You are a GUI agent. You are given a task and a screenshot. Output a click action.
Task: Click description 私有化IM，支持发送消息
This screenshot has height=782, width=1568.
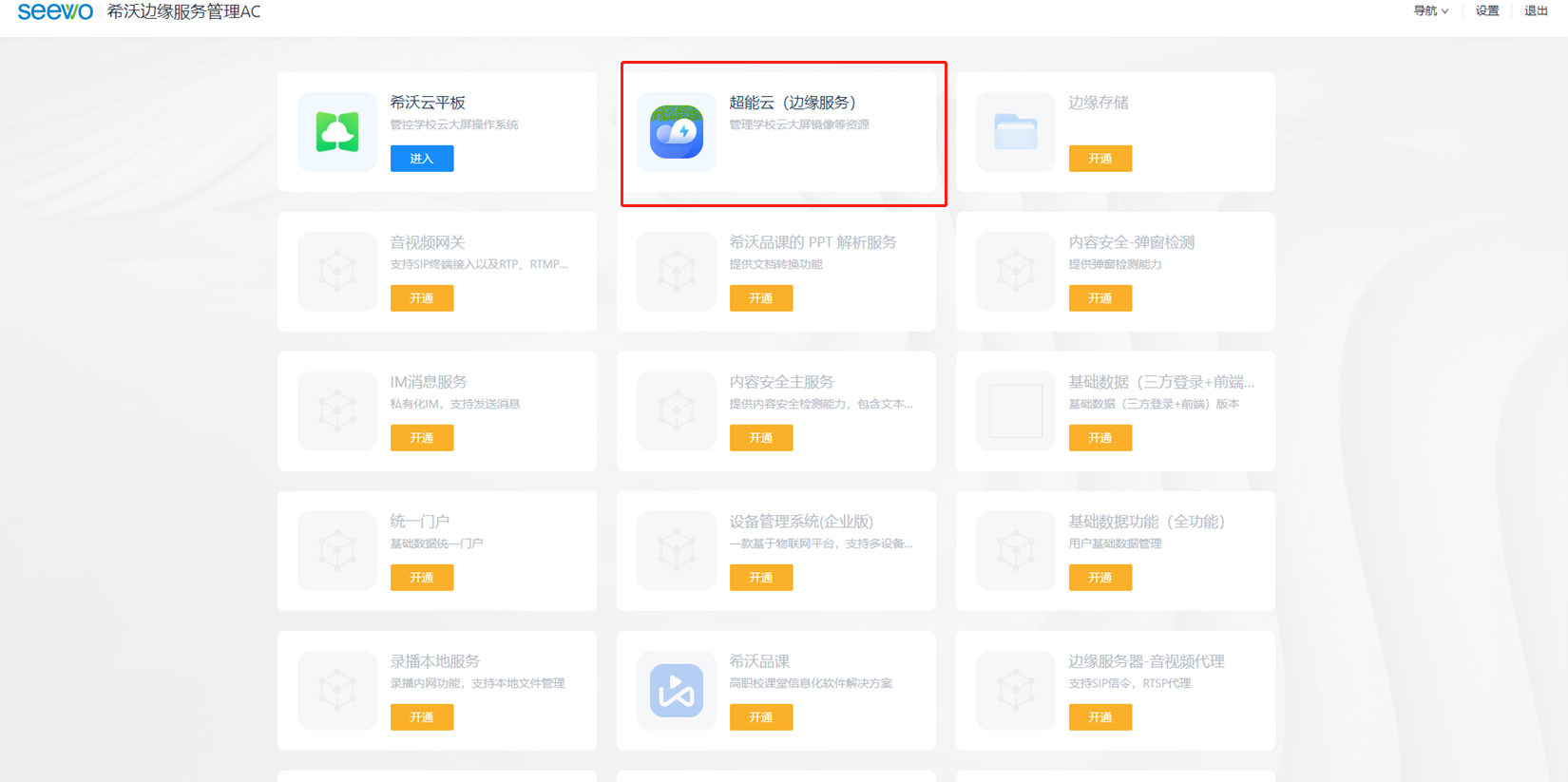455,404
